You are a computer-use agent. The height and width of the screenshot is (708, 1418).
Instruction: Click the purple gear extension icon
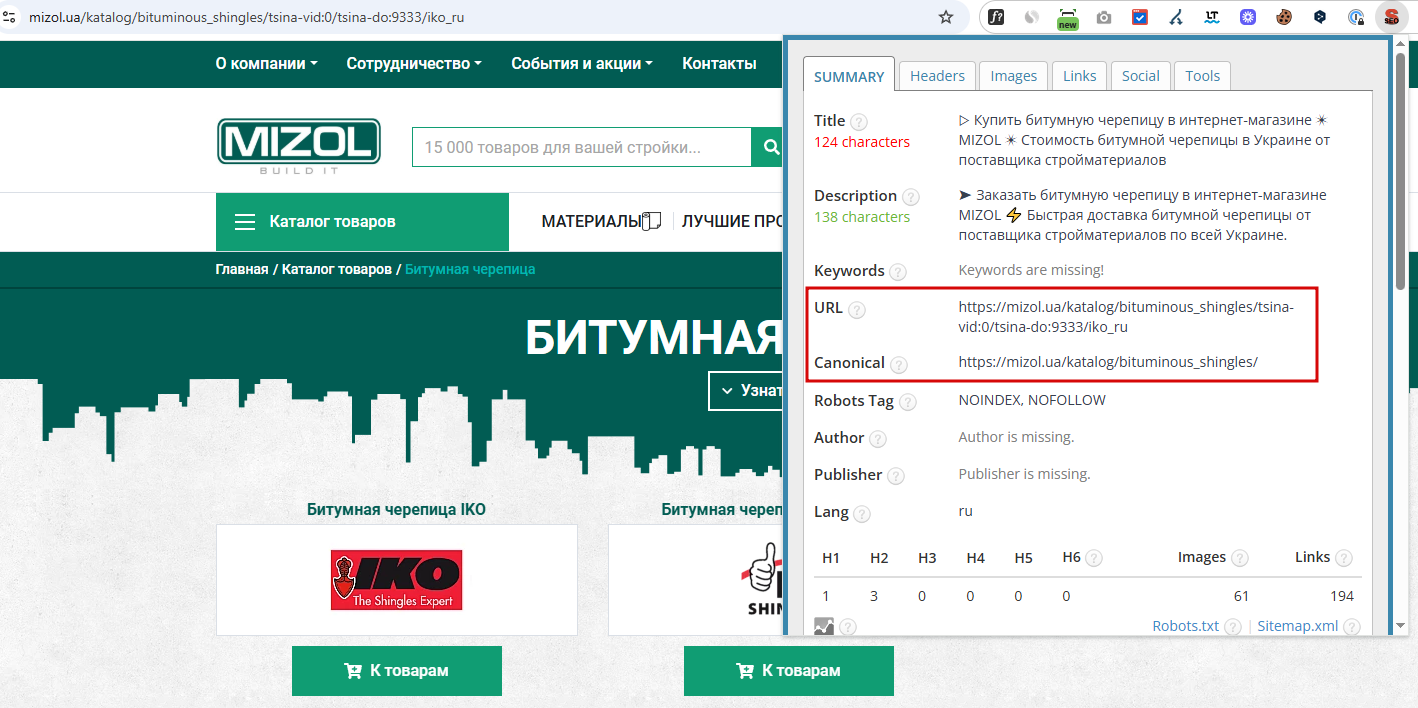coord(1248,17)
